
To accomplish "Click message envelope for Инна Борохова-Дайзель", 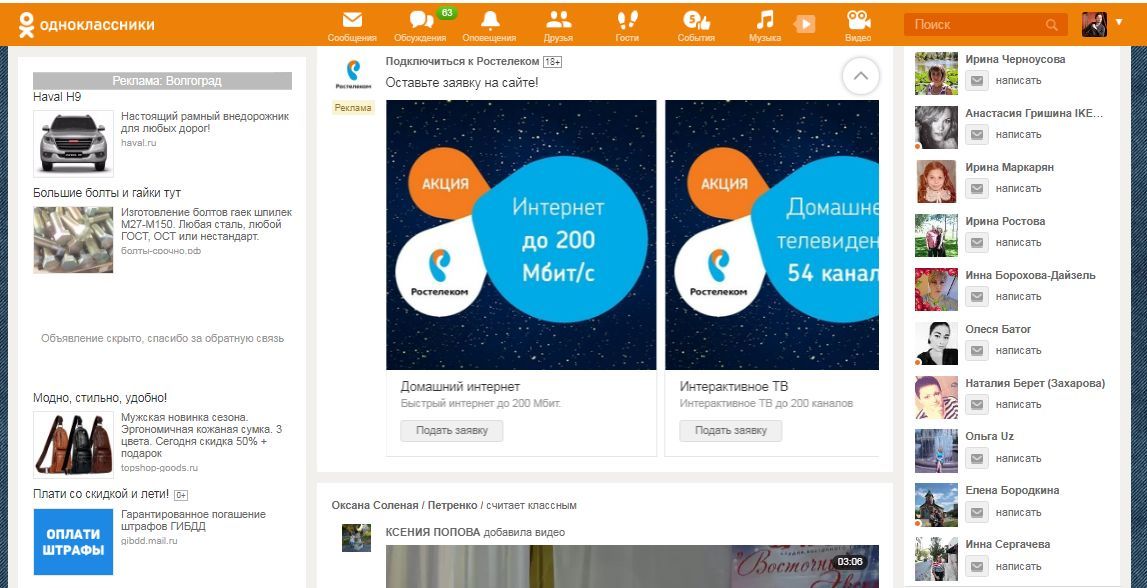I will click(x=977, y=297).
